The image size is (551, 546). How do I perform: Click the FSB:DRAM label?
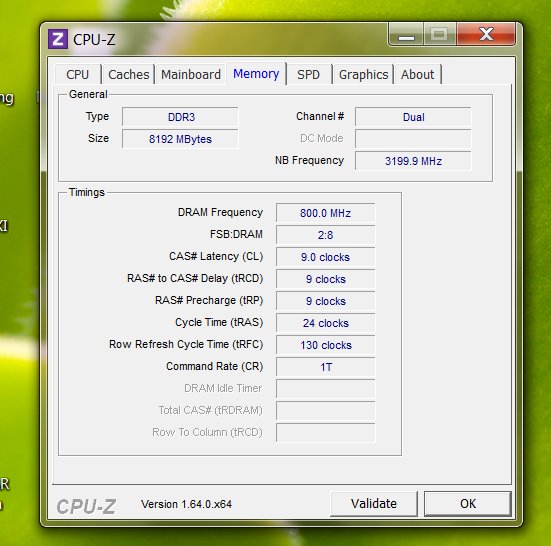click(x=236, y=234)
